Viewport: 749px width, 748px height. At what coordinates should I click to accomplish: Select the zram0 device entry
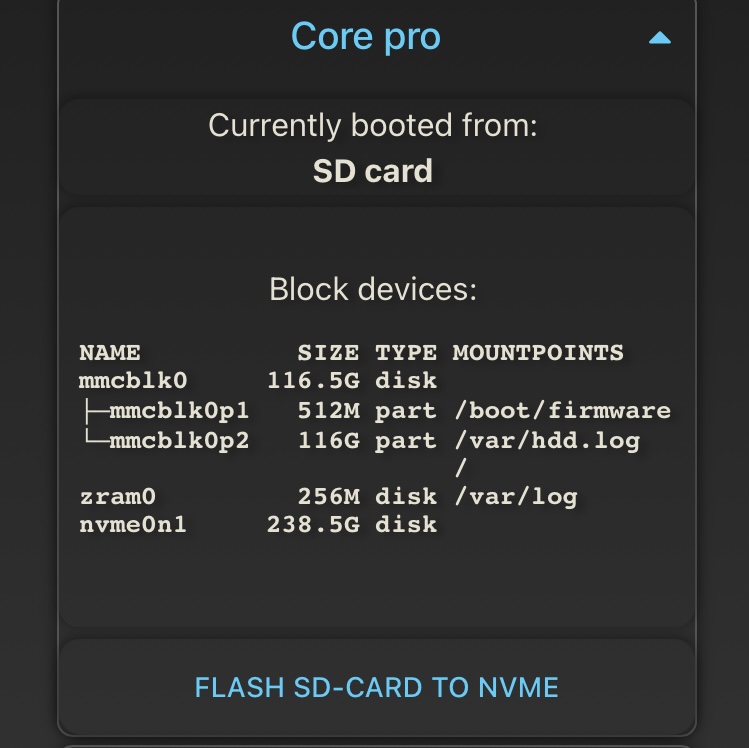coord(117,496)
